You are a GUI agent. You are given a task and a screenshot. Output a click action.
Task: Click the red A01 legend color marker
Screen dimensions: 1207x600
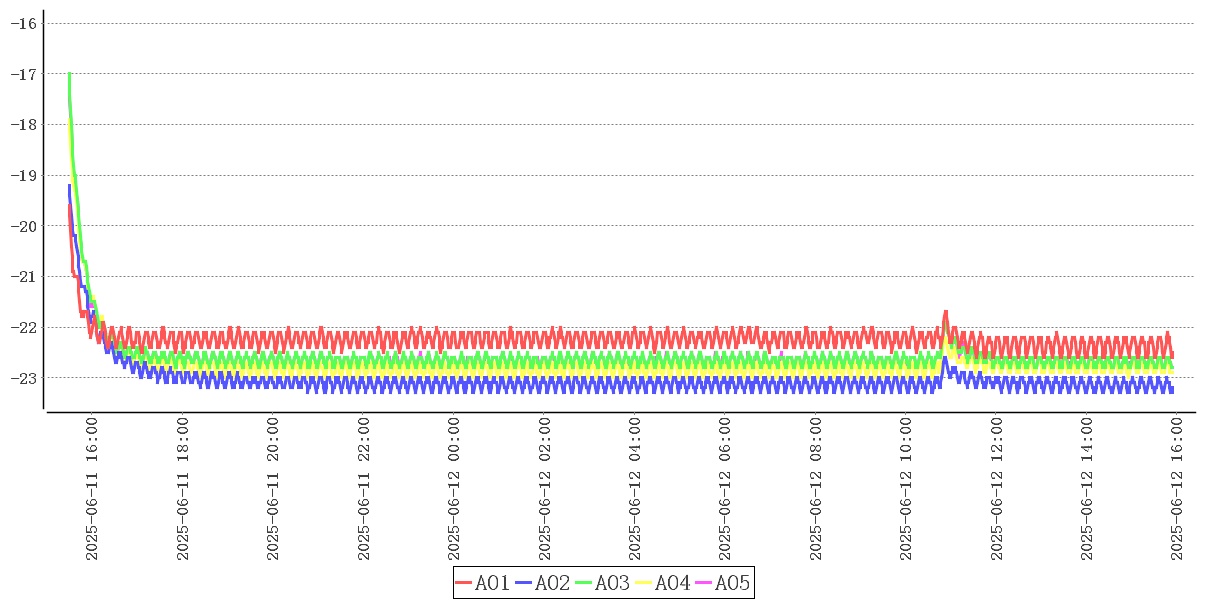click(x=464, y=583)
